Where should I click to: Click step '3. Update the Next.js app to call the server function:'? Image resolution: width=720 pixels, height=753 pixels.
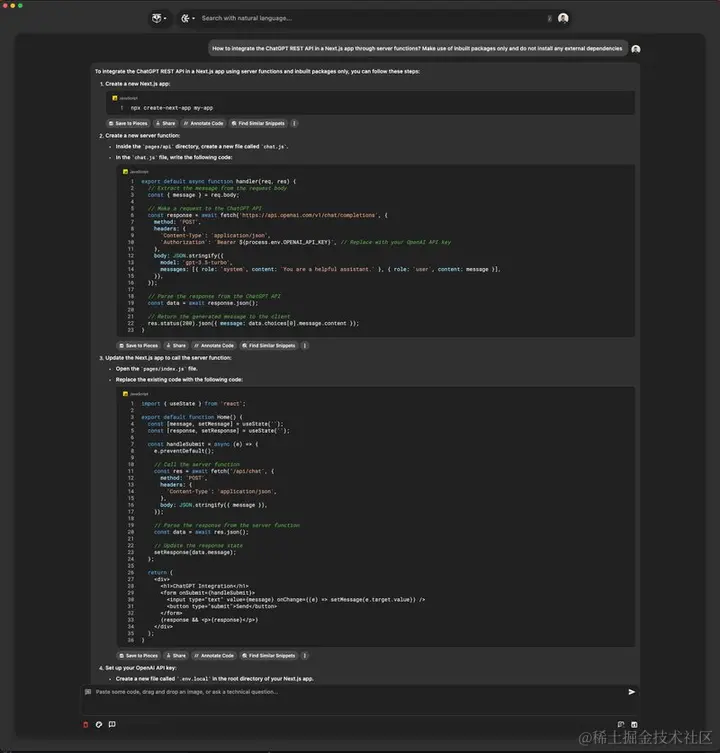pyautogui.click(x=165, y=358)
